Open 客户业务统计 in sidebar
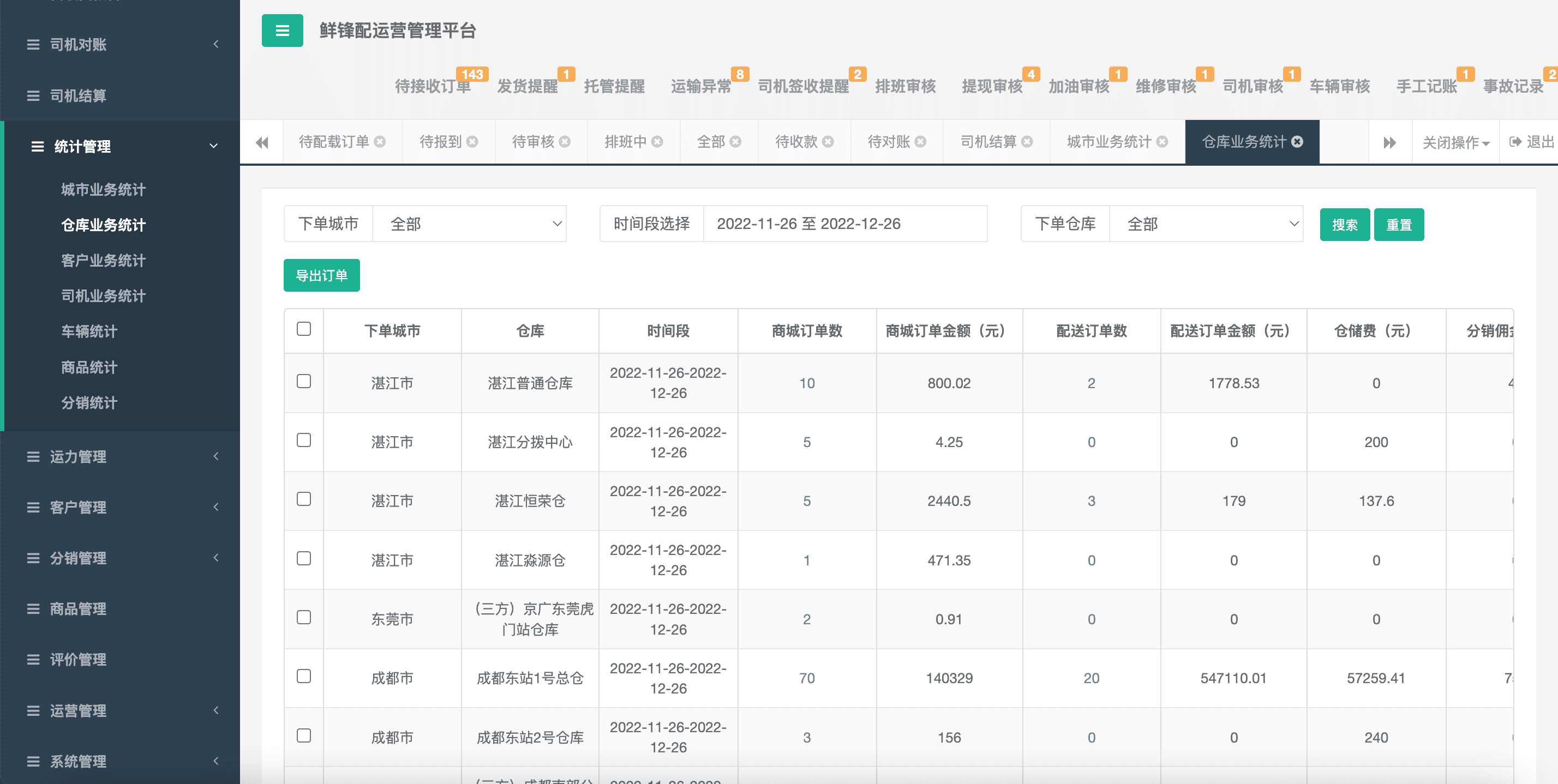Screen dimensions: 1558x784 click(104, 261)
